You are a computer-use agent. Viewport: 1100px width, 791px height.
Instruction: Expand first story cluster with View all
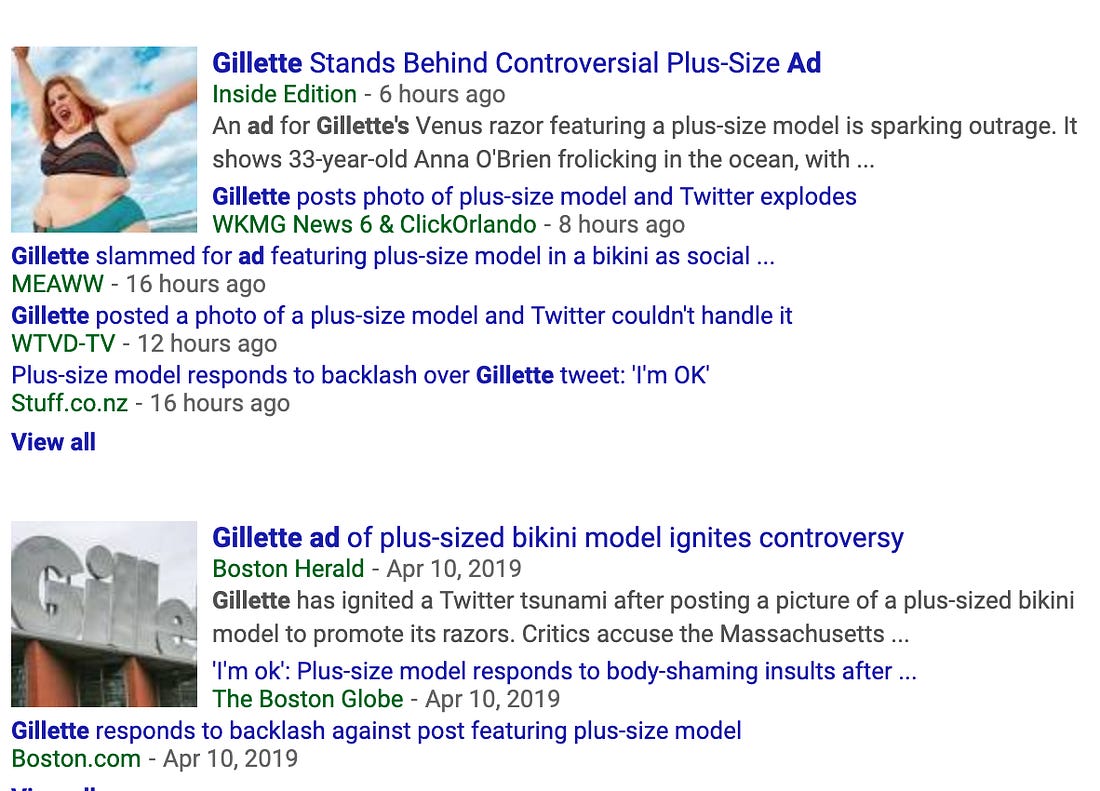point(53,442)
